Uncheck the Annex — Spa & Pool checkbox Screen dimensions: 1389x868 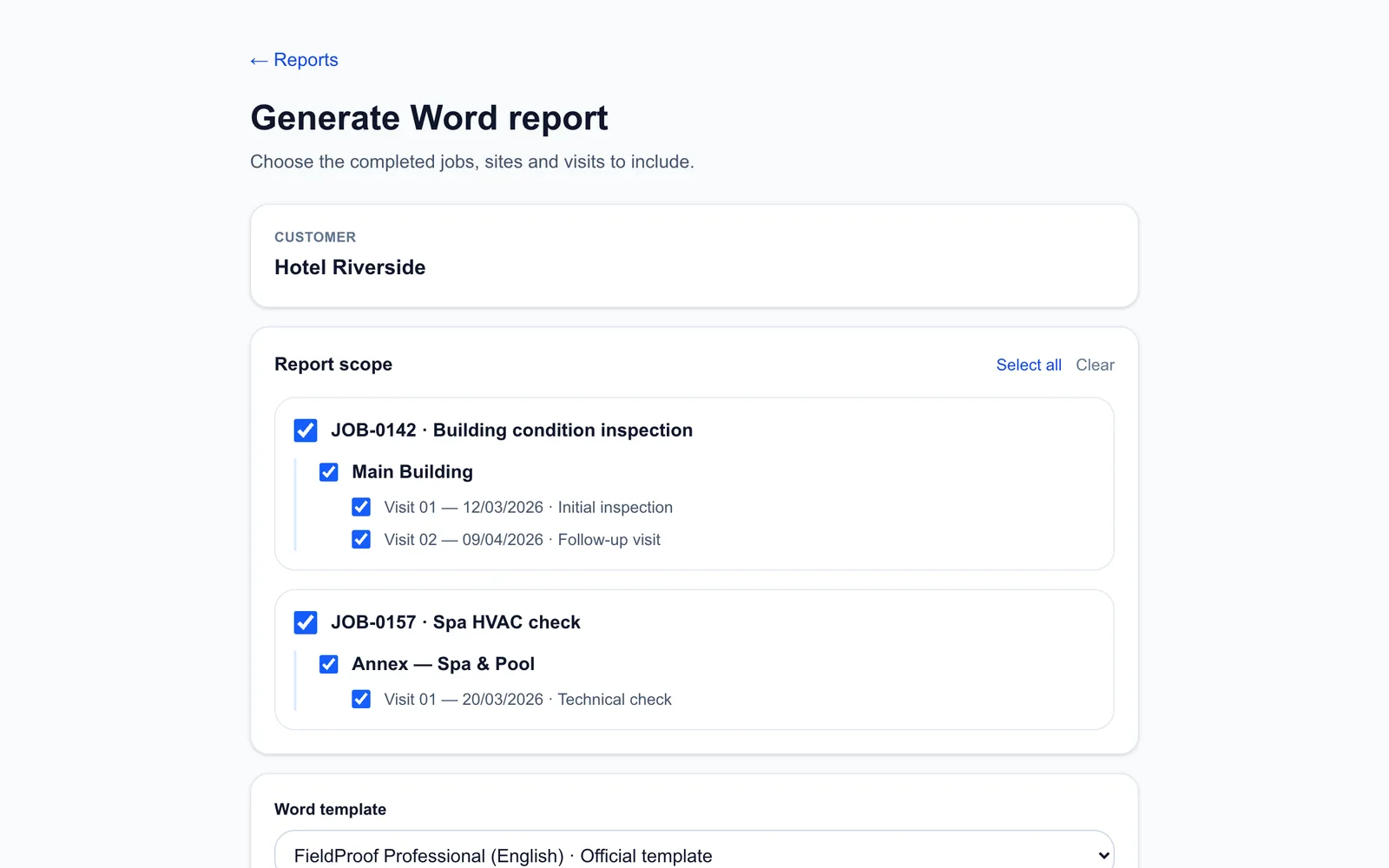point(329,664)
